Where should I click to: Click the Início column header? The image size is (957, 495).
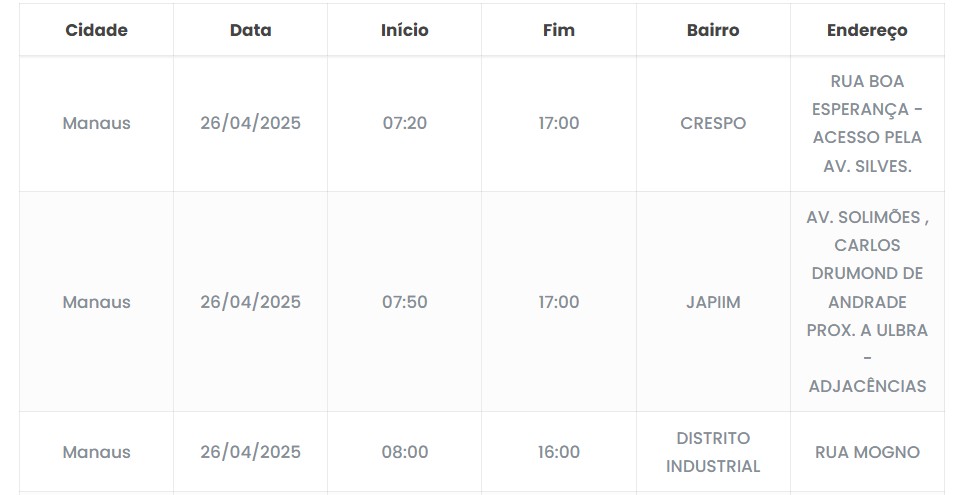tap(404, 30)
